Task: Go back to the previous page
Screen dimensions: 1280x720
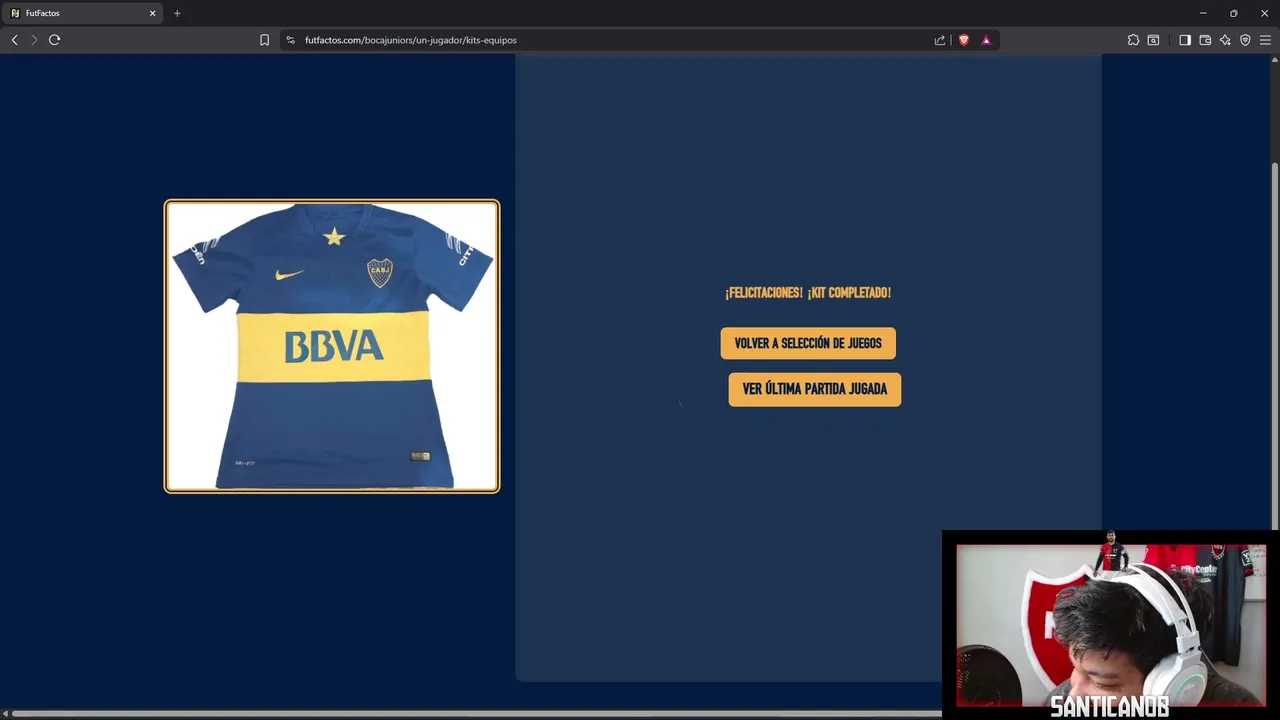Action: [14, 40]
